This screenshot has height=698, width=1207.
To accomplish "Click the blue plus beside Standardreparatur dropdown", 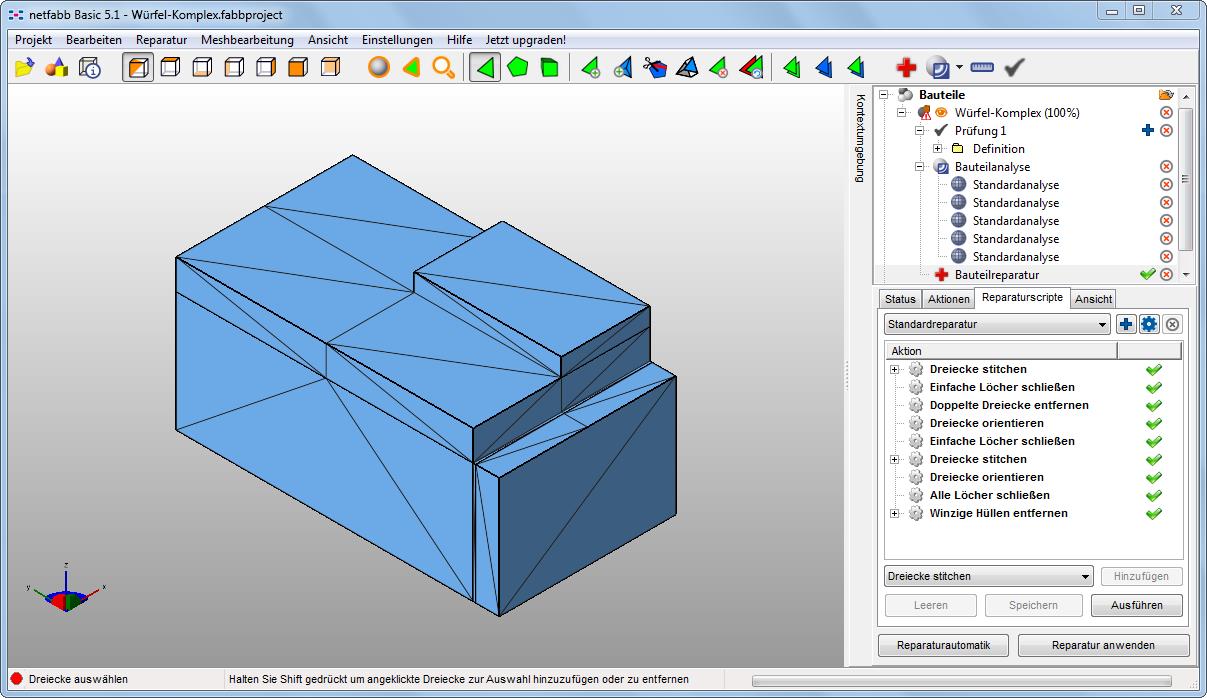I will pos(1126,324).
